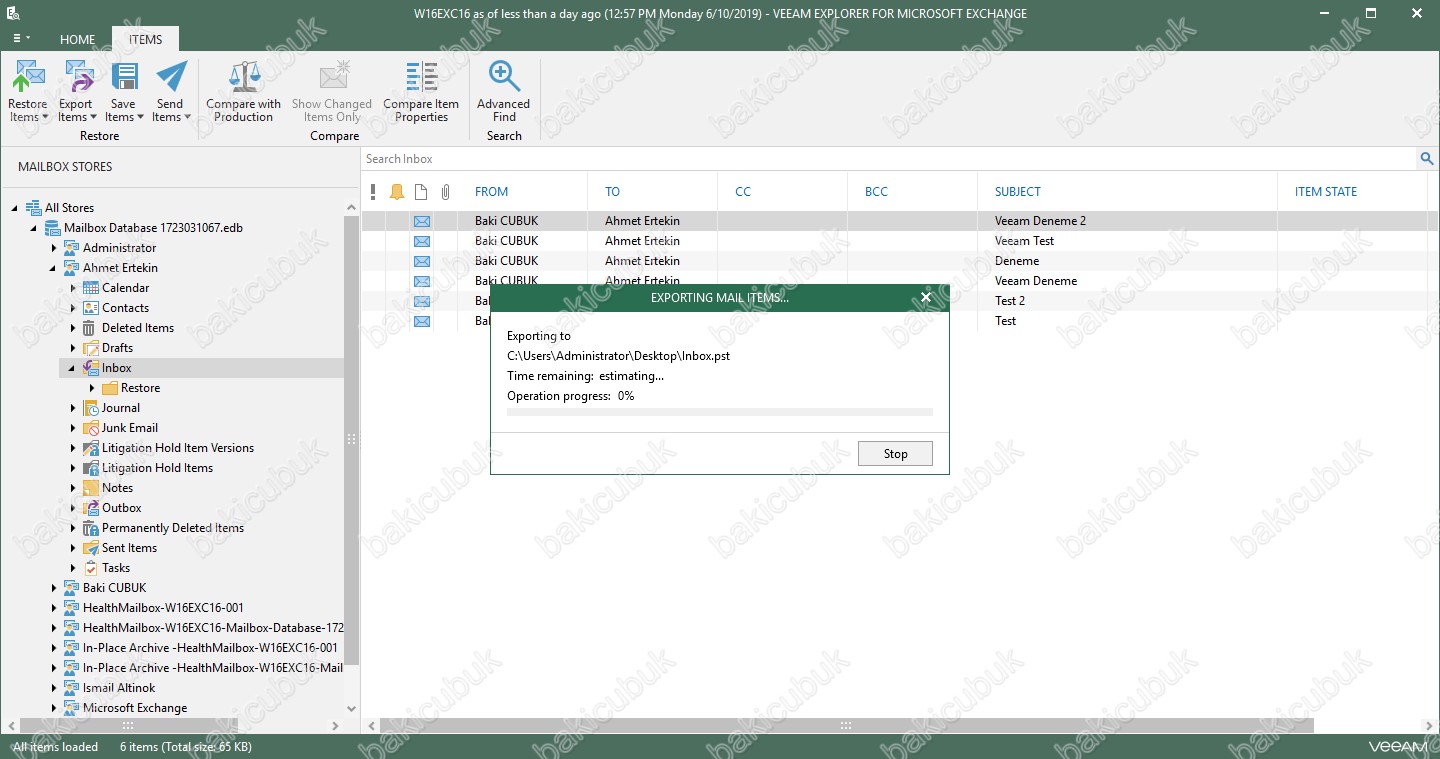Click the Deleted Items trash icon
This screenshot has height=759, width=1440.
(x=91, y=328)
